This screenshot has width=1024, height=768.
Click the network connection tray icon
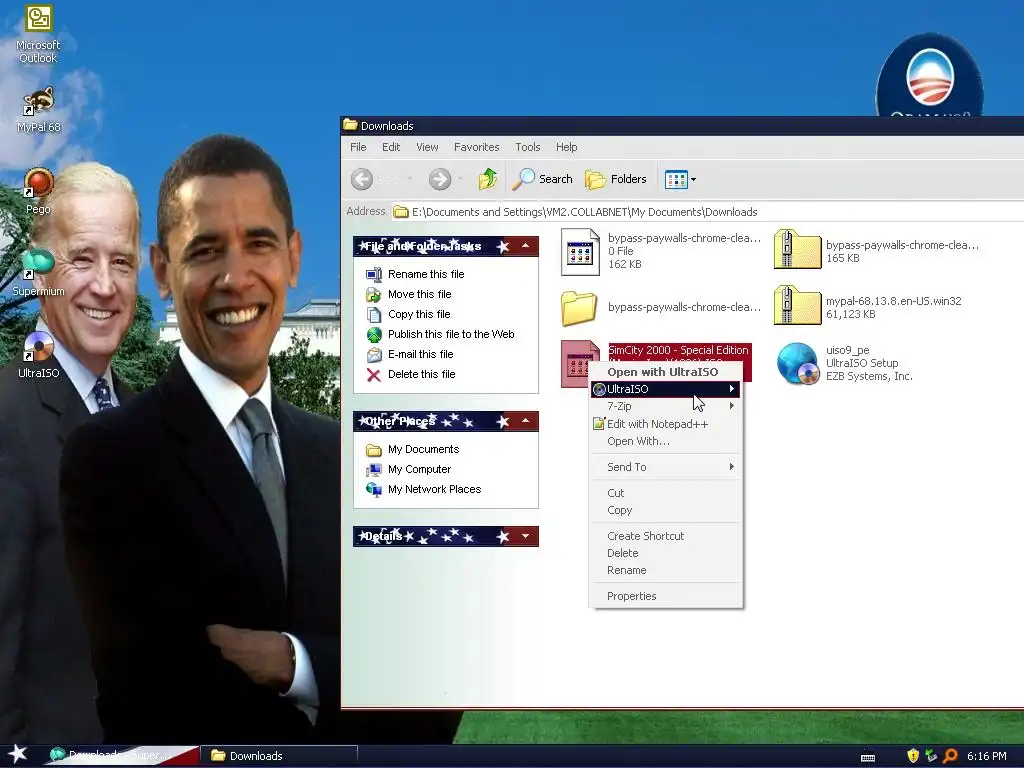(931, 756)
